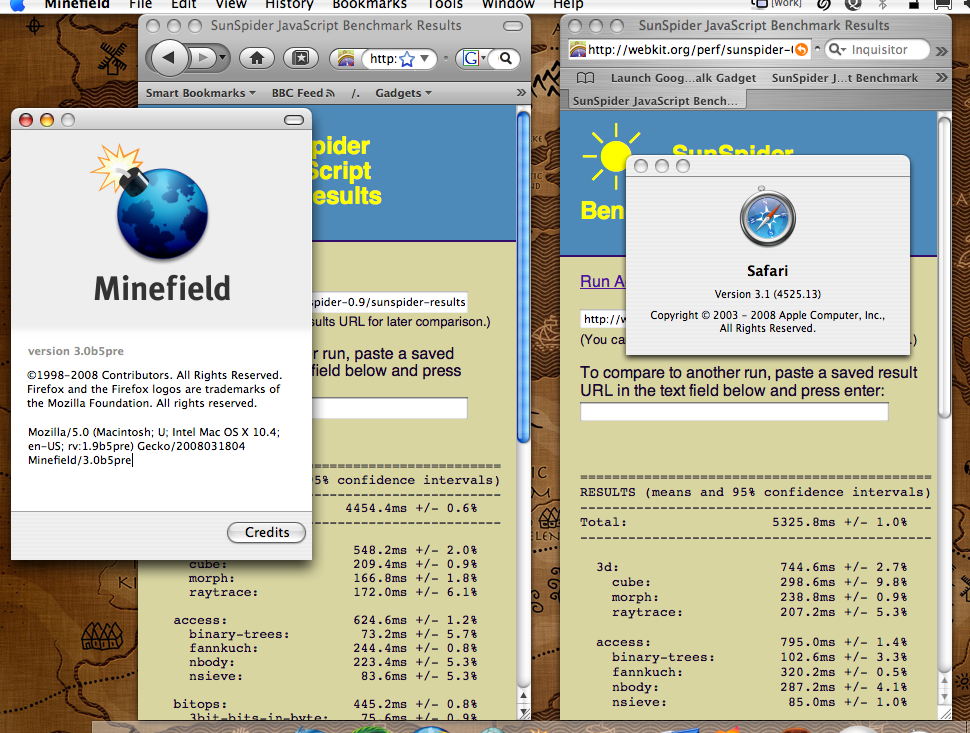Select SunSpider JavaScript Bench... Safari tab
Image resolution: width=970 pixels, height=733 pixels.
click(655, 101)
